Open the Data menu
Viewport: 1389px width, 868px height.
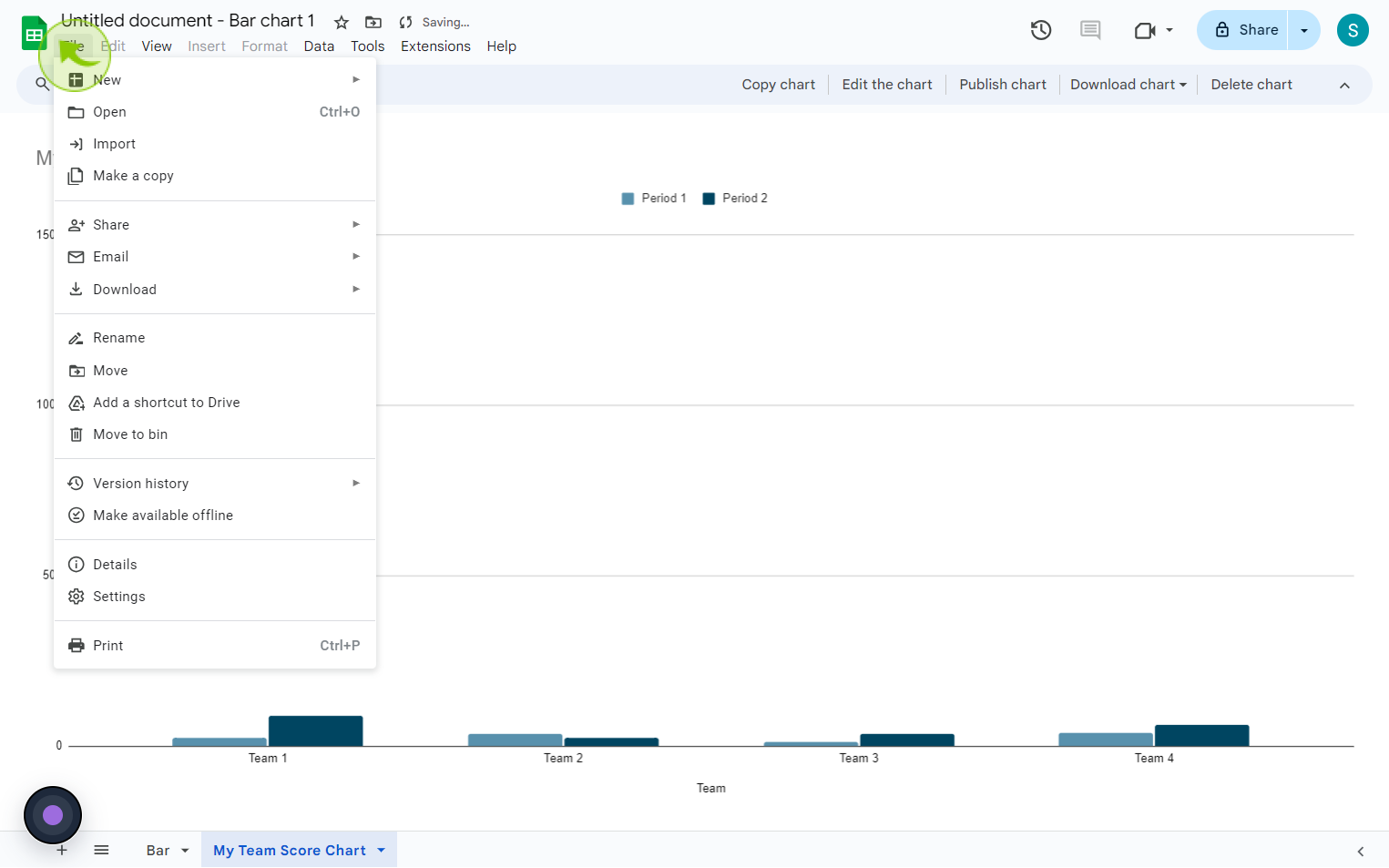point(319,46)
